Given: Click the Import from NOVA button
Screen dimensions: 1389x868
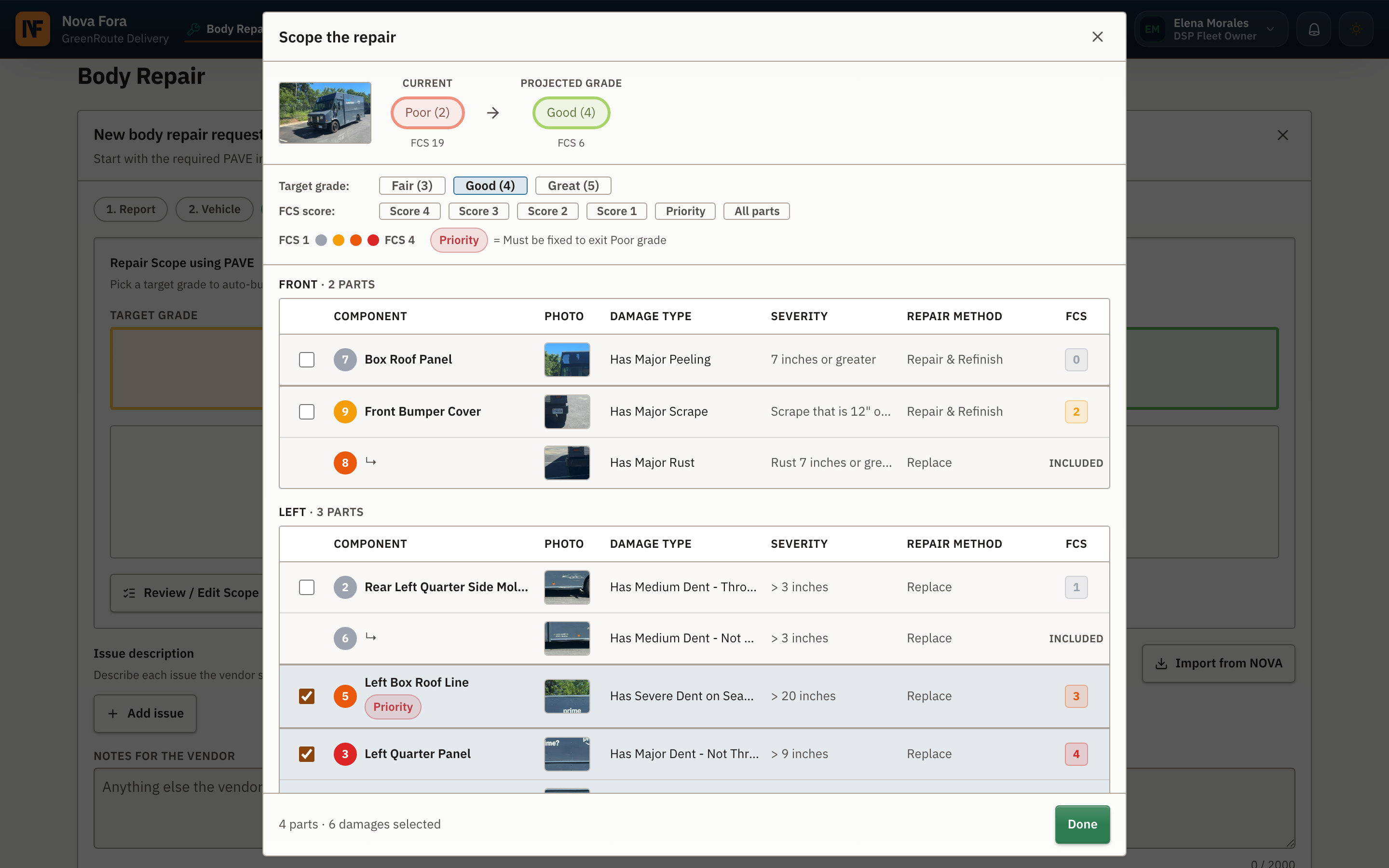Looking at the screenshot, I should pyautogui.click(x=1218, y=664).
